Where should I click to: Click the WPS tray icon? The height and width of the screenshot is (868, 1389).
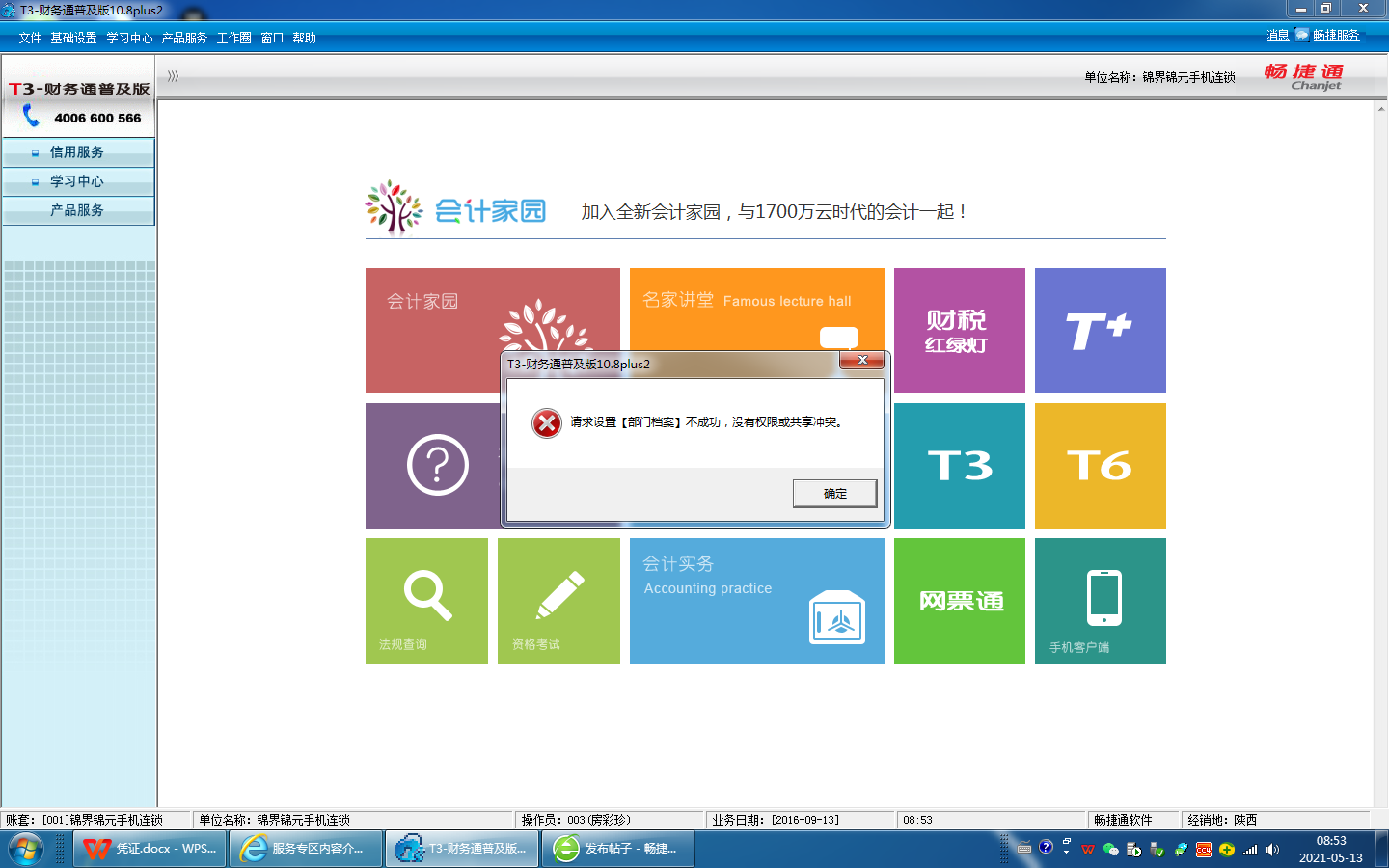(1088, 850)
